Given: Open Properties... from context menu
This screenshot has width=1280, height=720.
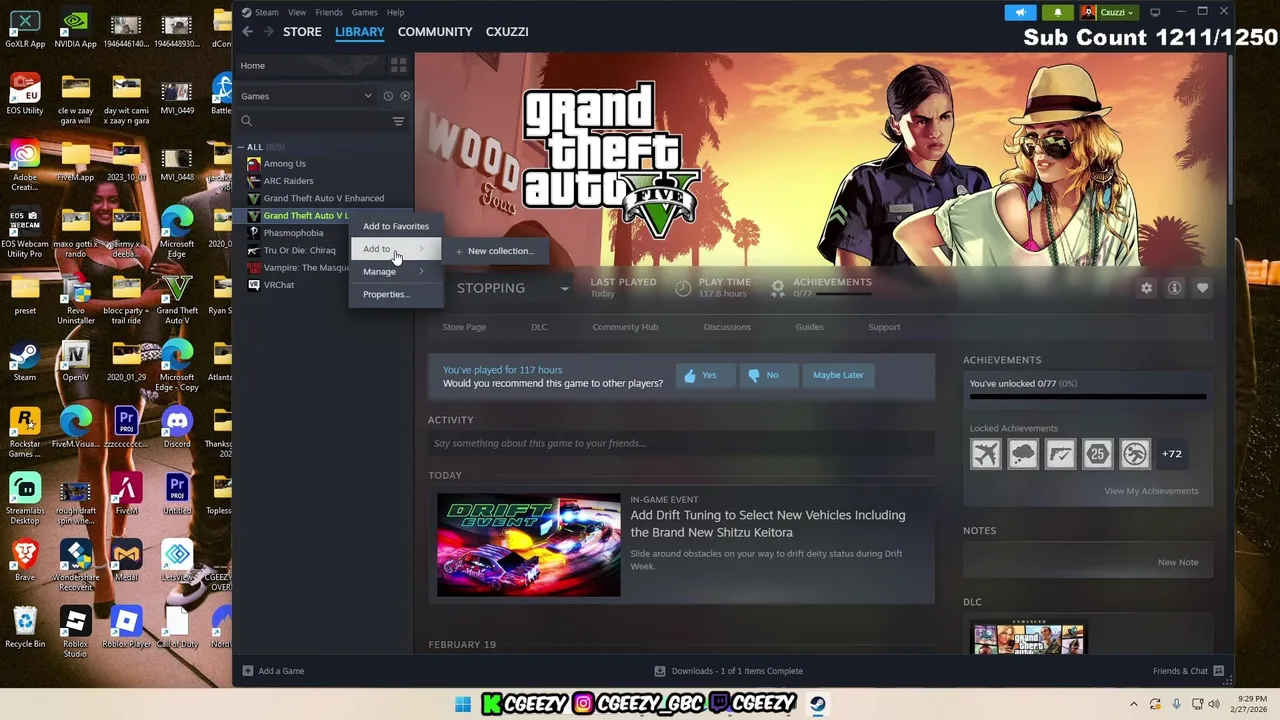Looking at the screenshot, I should (394, 294).
